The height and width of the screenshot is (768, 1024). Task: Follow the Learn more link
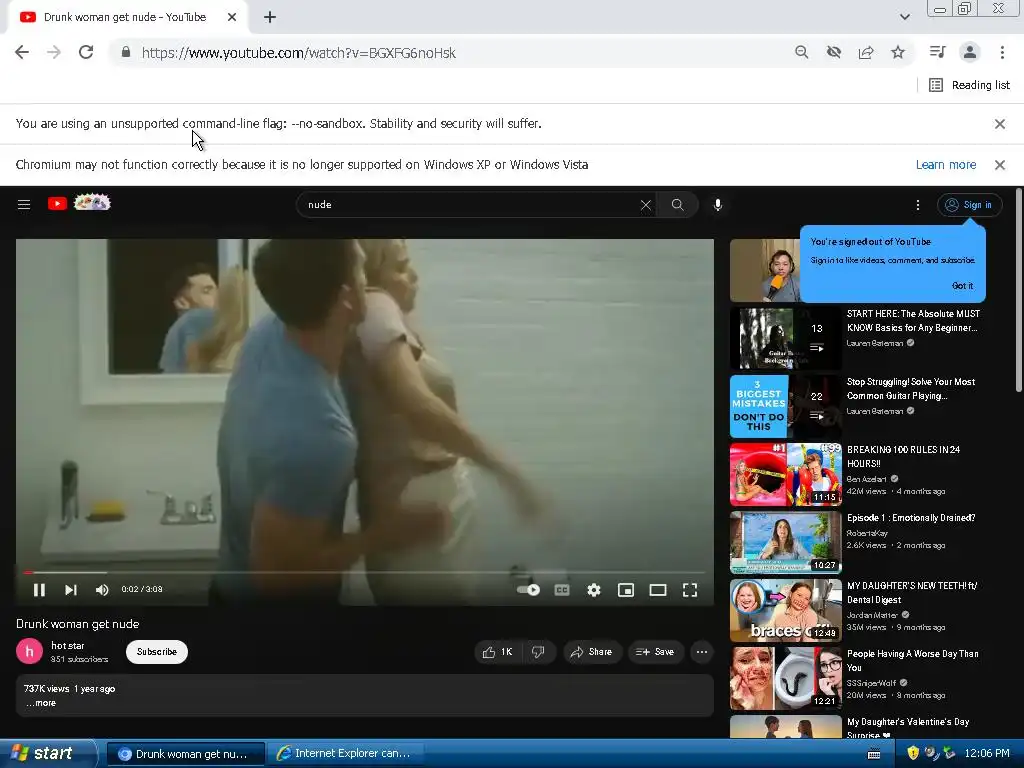946,165
